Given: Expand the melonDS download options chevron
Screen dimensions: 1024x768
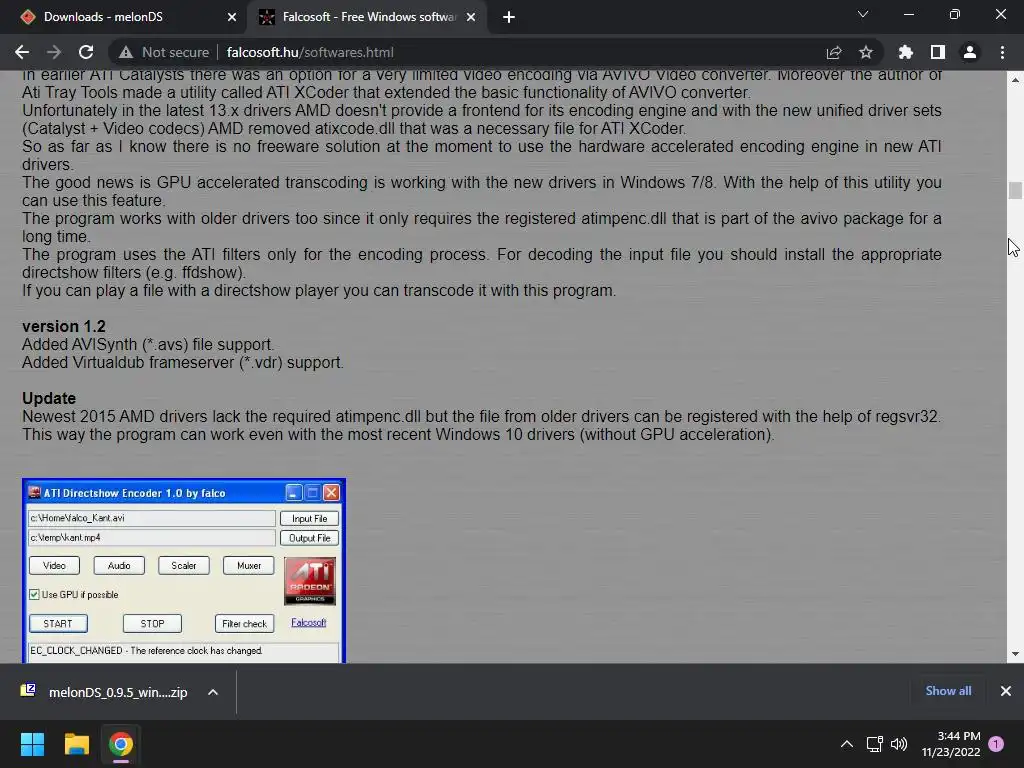Looking at the screenshot, I should click(x=213, y=692).
